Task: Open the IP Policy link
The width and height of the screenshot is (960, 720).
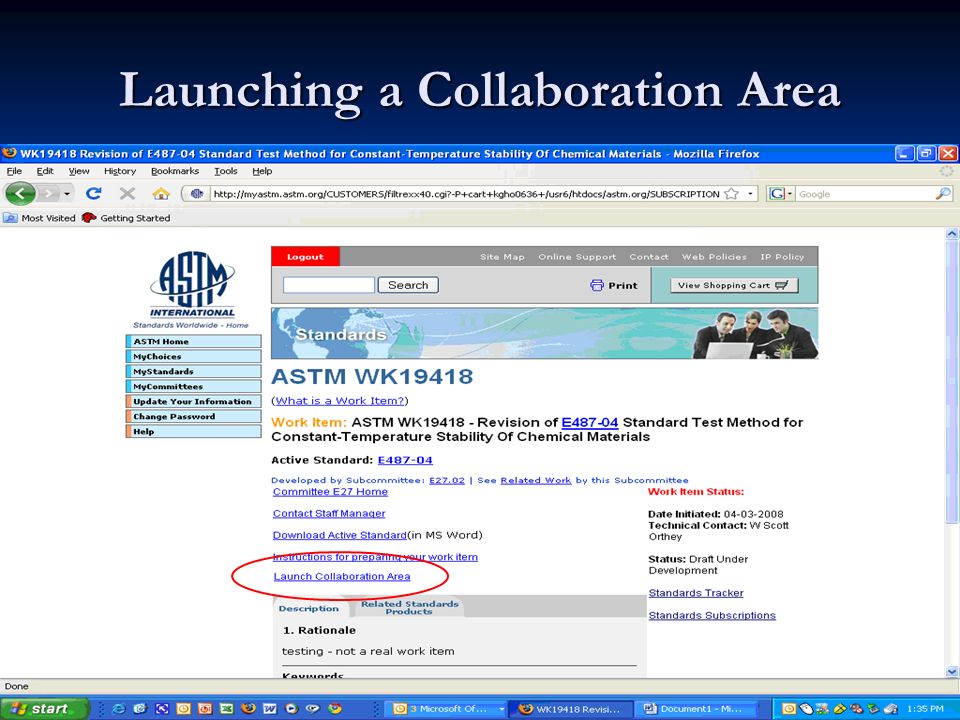Action: tap(782, 257)
